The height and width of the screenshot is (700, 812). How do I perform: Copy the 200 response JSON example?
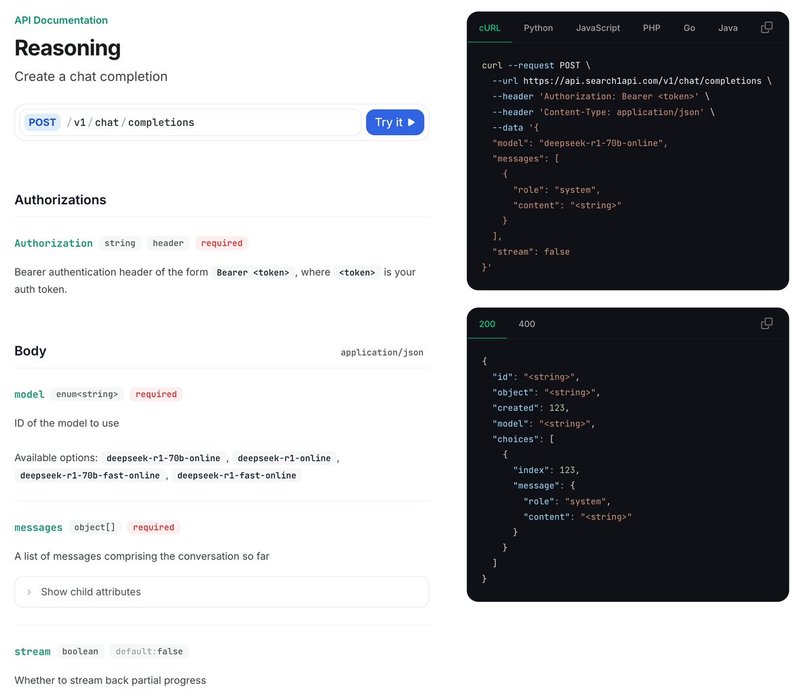pos(767,324)
